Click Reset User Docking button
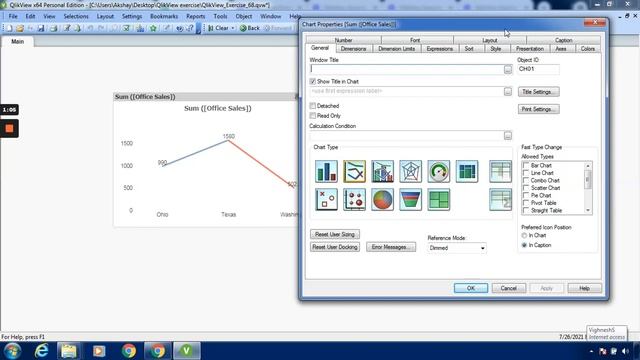The image size is (640, 360). [x=335, y=247]
